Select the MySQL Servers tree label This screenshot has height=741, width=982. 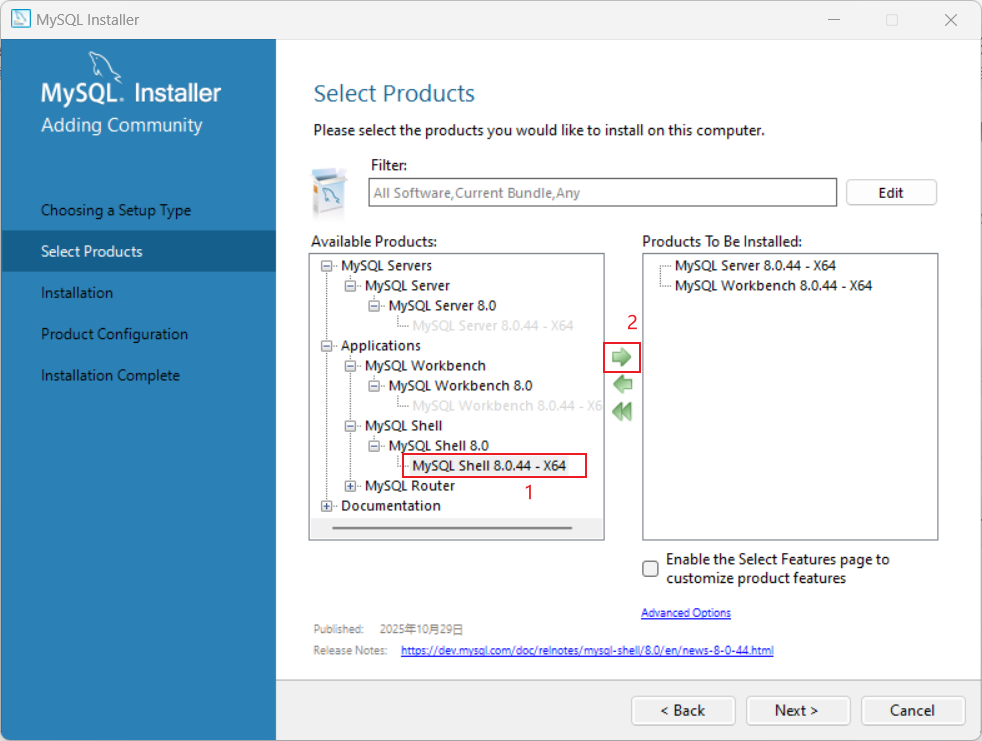pos(386,265)
